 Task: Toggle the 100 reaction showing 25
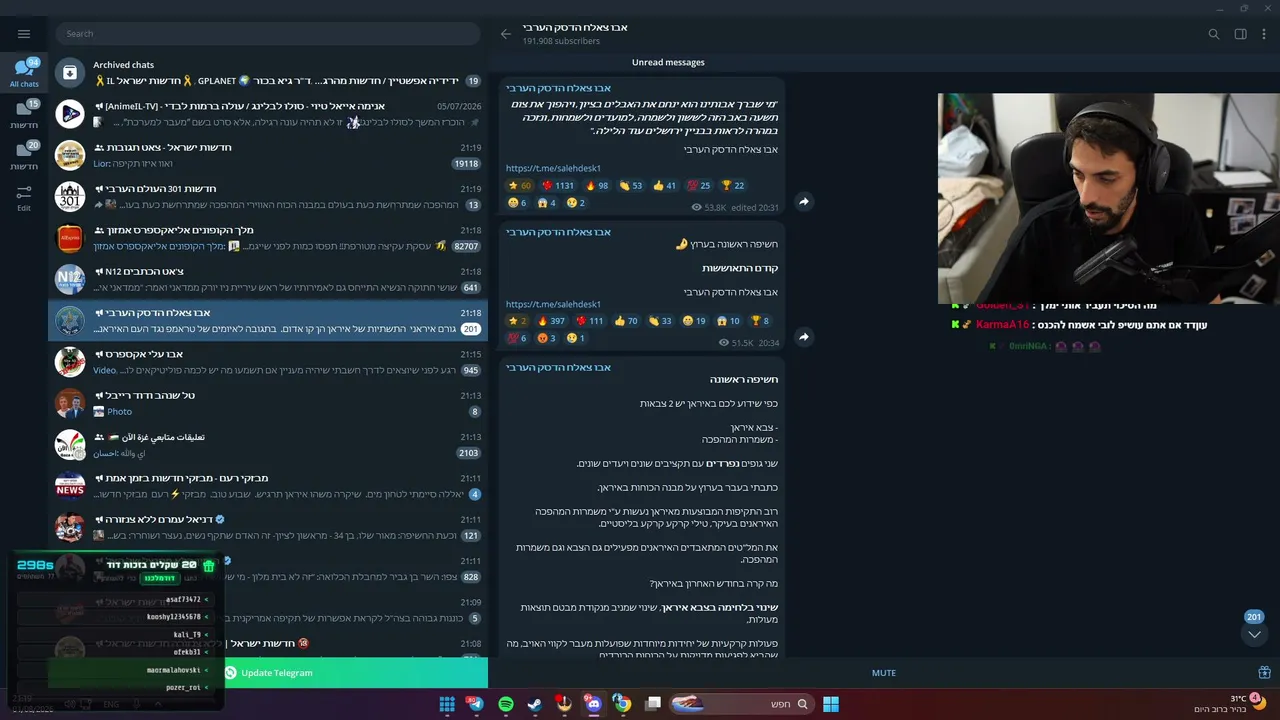pos(698,186)
